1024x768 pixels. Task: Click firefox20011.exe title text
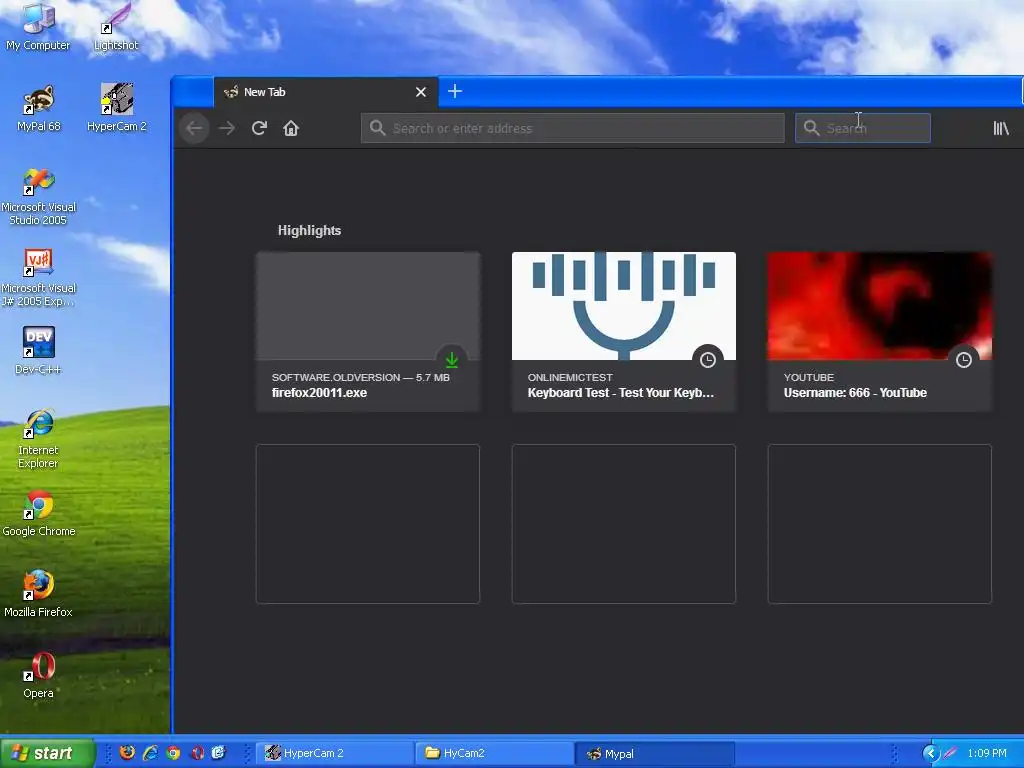point(319,392)
